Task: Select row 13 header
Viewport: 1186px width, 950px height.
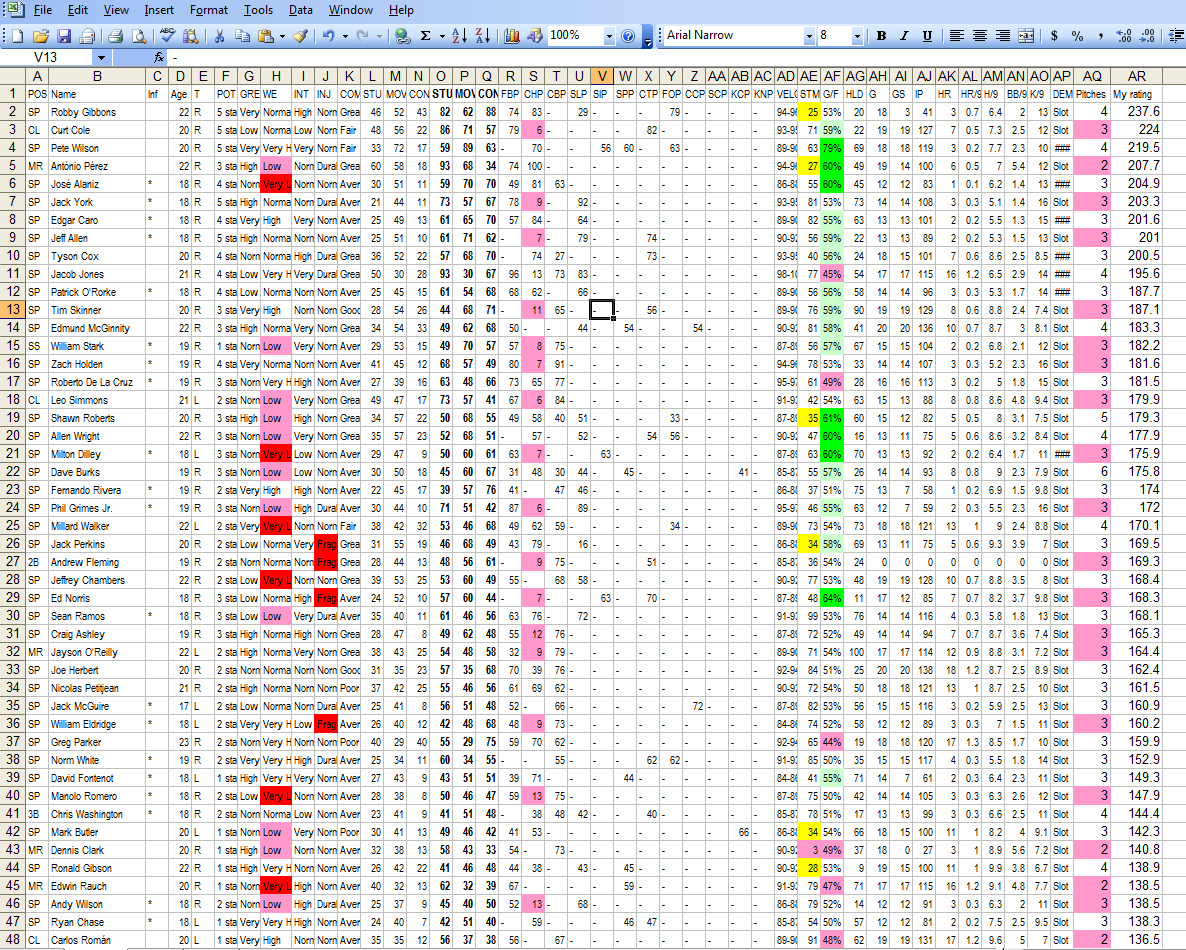Action: pos(13,309)
